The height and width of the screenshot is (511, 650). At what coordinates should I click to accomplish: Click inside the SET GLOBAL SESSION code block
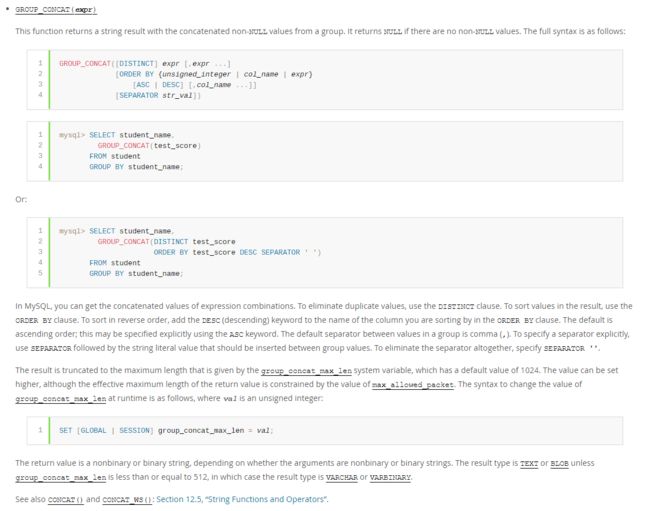[x=325, y=431]
